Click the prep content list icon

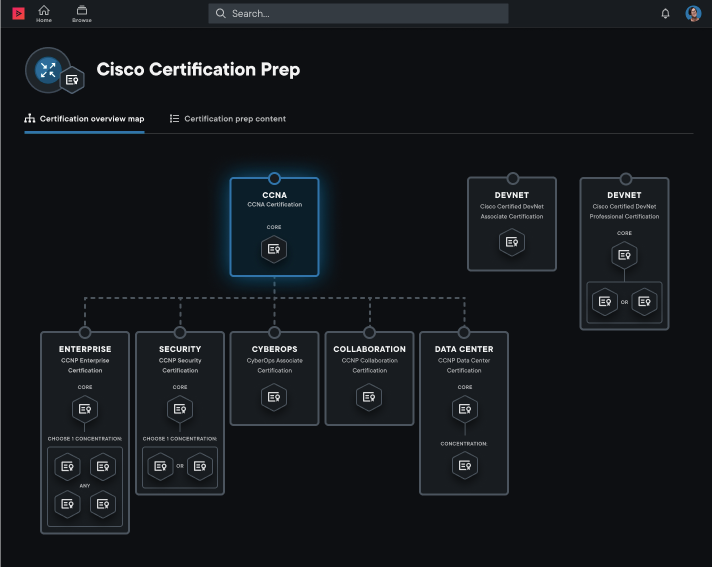174,118
